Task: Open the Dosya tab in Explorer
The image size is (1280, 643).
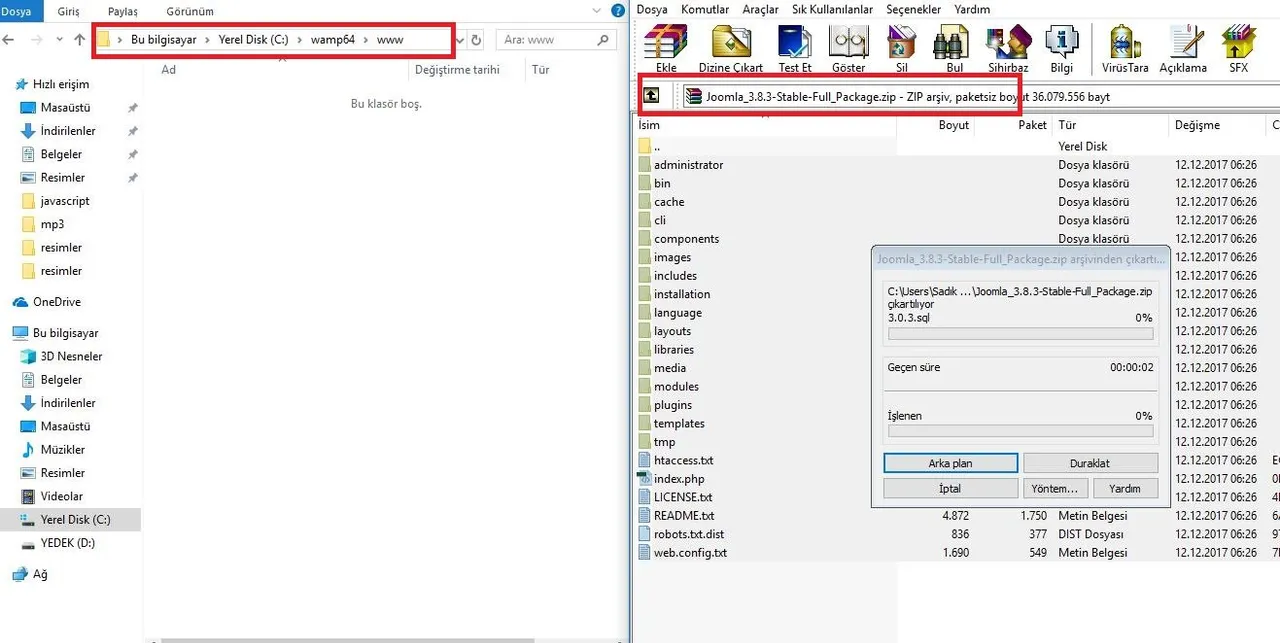Action: (21, 11)
